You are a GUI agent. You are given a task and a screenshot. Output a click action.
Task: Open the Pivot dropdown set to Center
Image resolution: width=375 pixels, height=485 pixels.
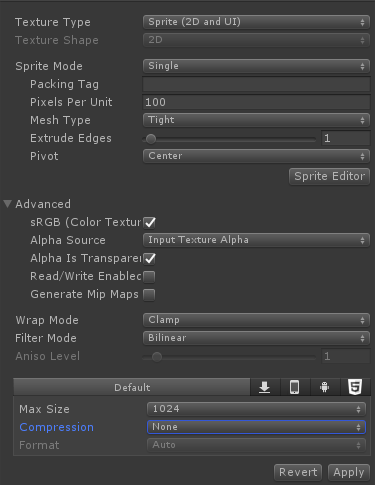tap(256, 156)
